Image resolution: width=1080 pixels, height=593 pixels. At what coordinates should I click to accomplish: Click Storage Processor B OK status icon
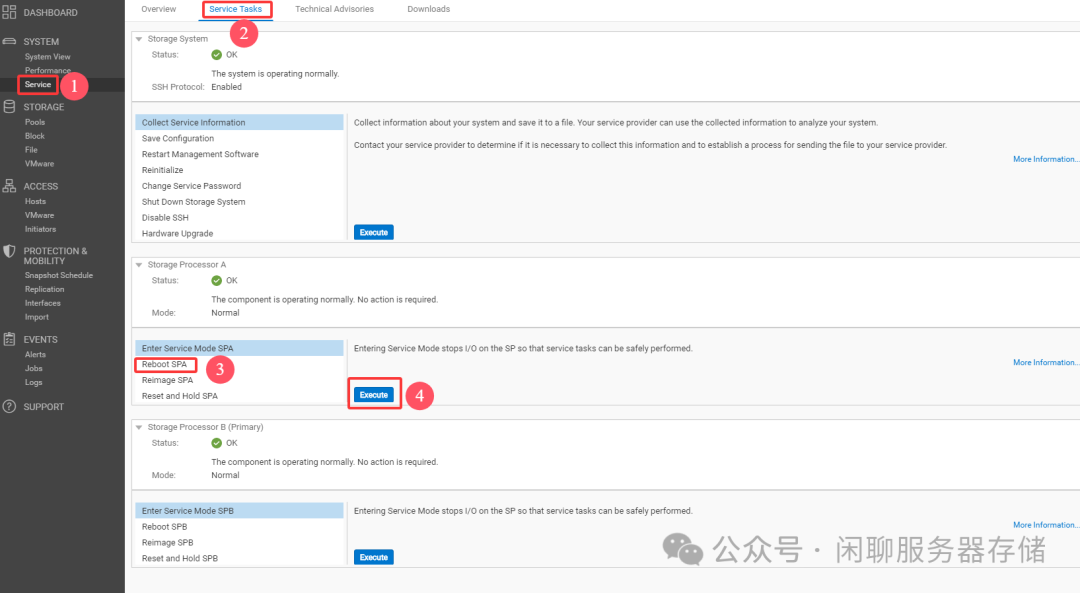(x=216, y=443)
